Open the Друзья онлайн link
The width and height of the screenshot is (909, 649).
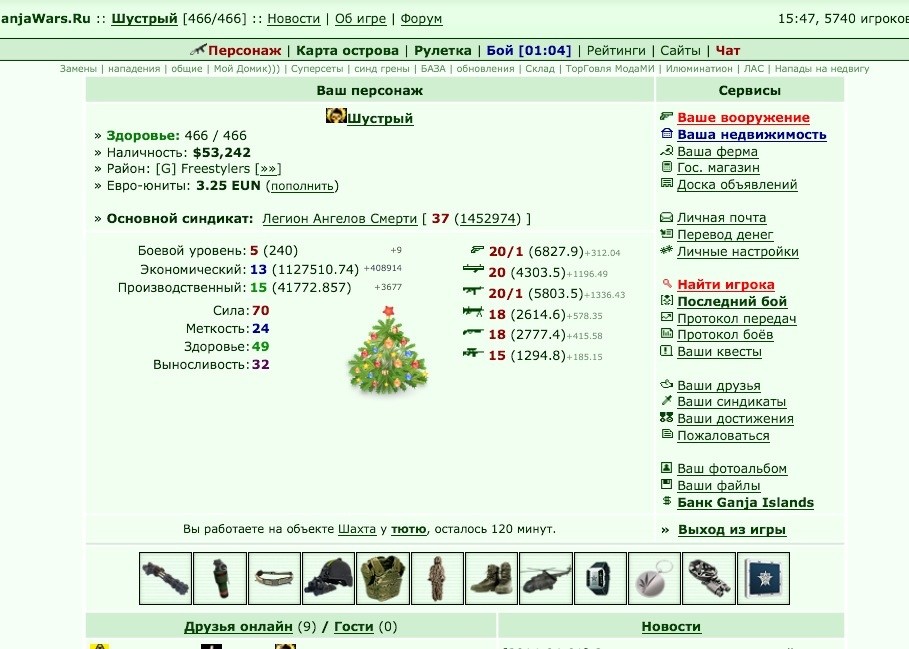238,626
